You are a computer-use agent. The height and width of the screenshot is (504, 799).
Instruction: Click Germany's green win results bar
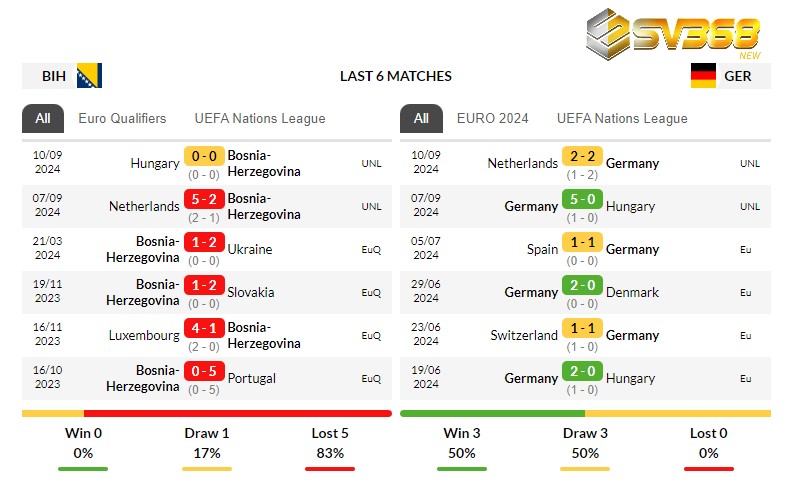click(x=492, y=413)
